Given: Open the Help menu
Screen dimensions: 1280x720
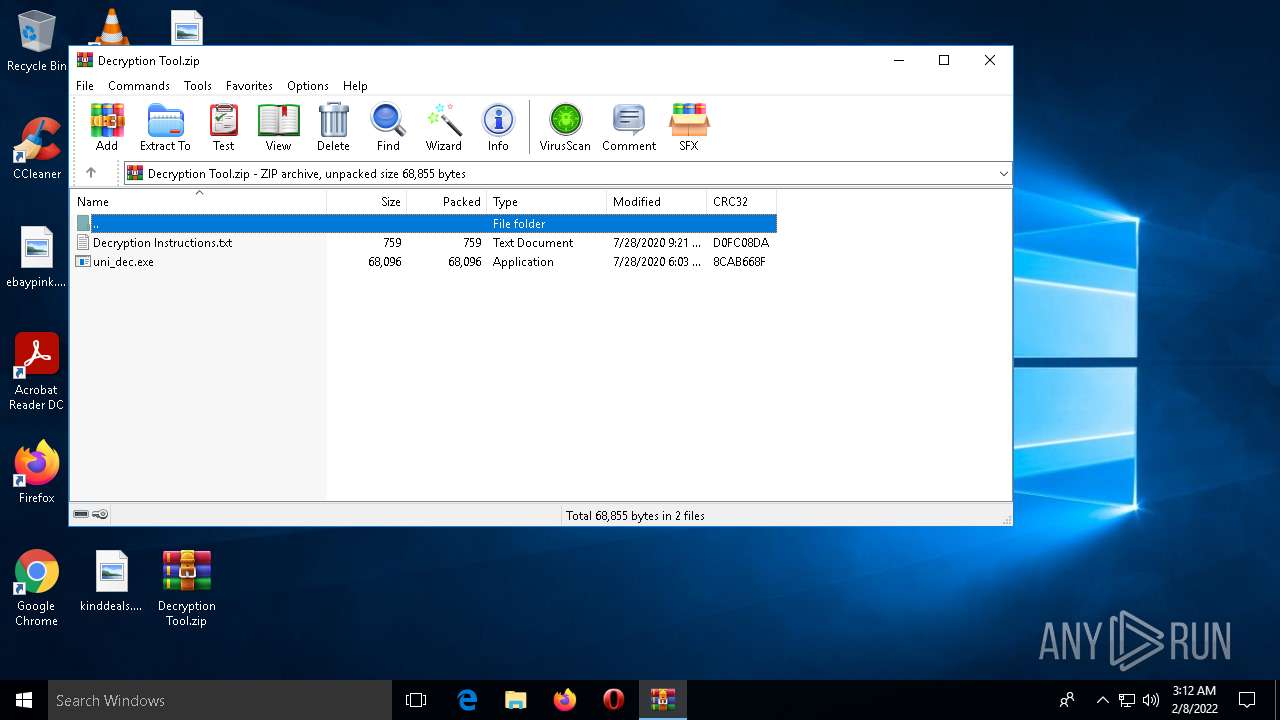Looking at the screenshot, I should [x=355, y=86].
